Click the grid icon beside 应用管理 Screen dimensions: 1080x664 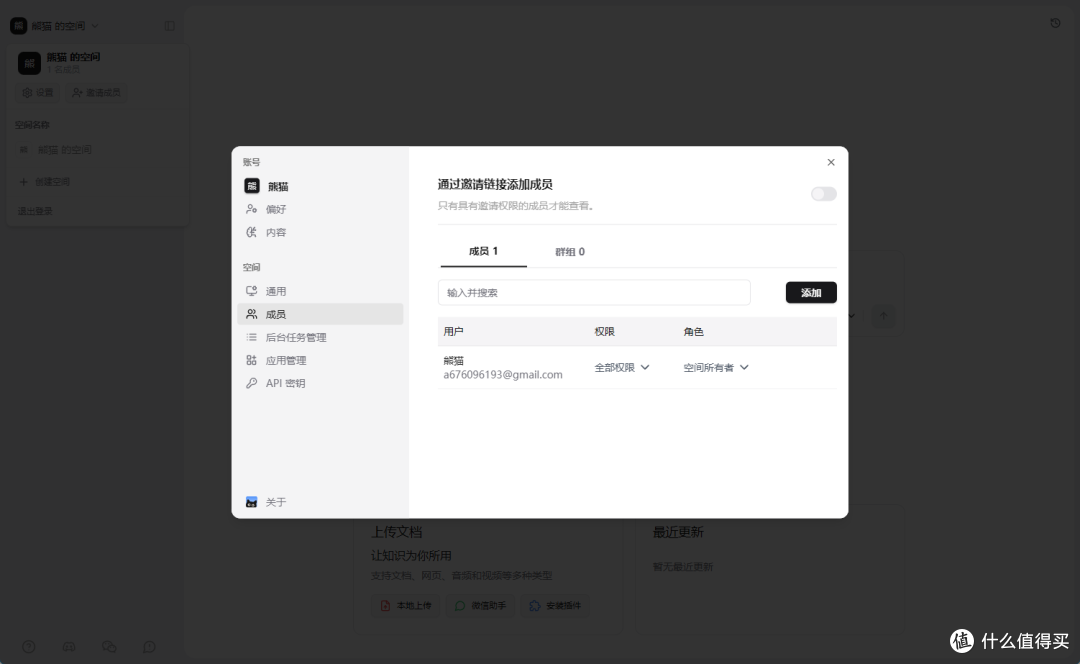[251, 360]
